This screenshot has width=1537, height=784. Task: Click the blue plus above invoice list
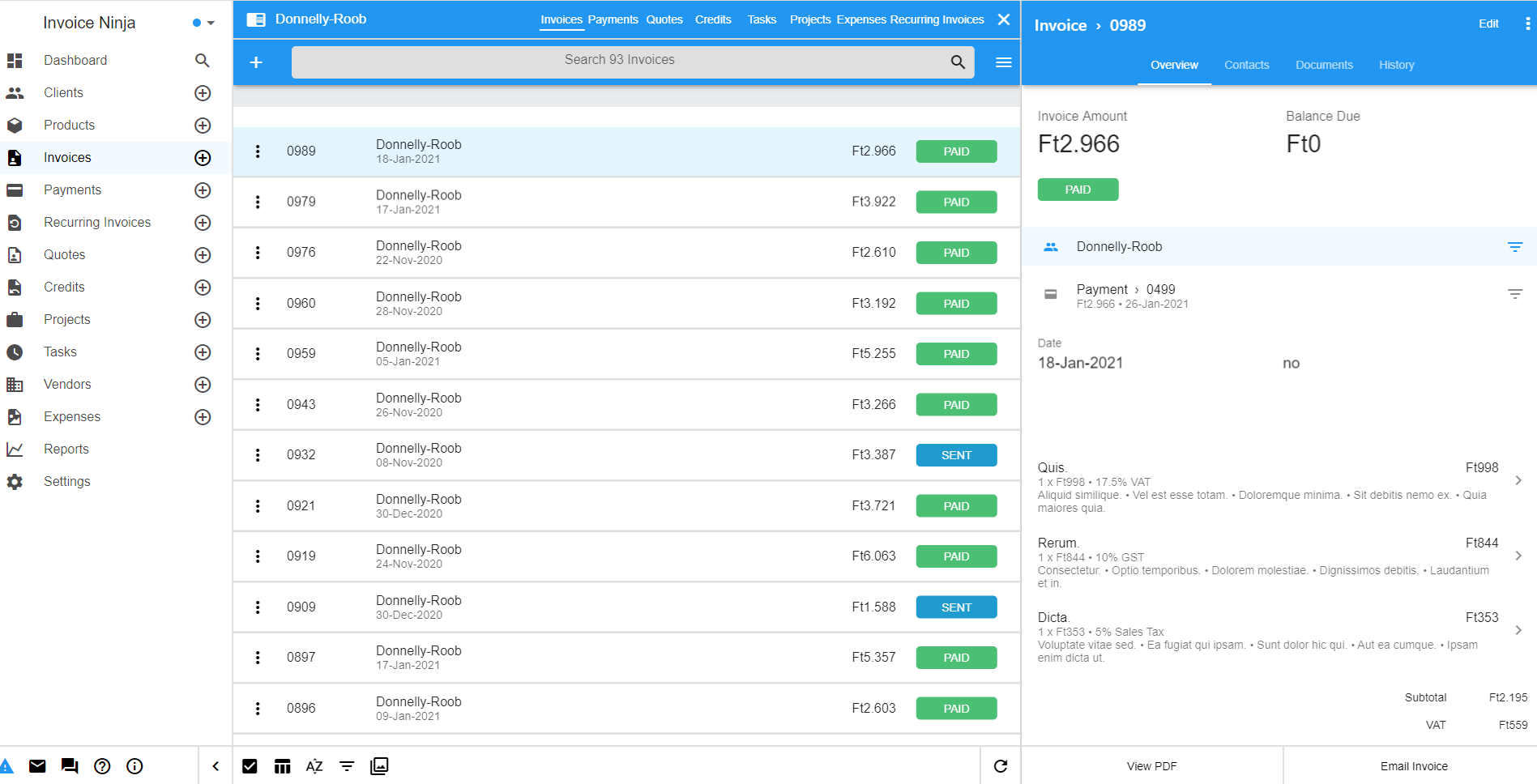(x=256, y=62)
